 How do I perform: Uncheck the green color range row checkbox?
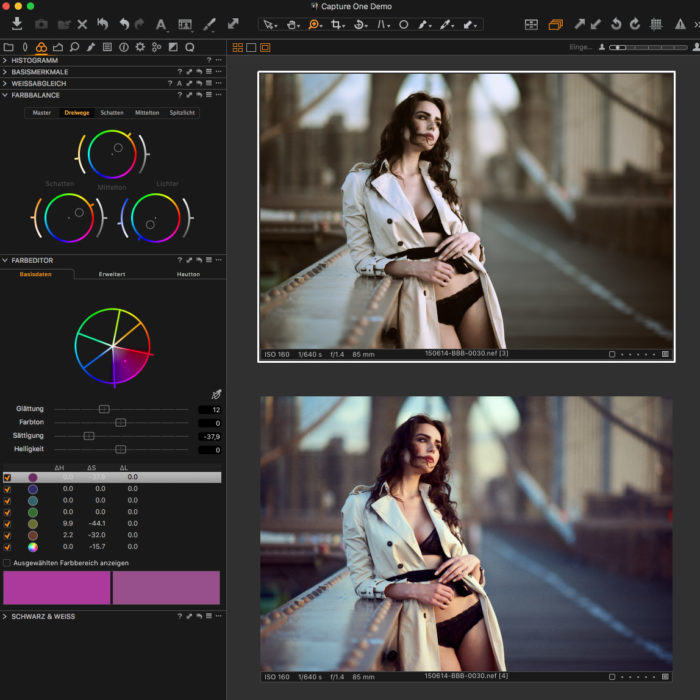pos(7,512)
